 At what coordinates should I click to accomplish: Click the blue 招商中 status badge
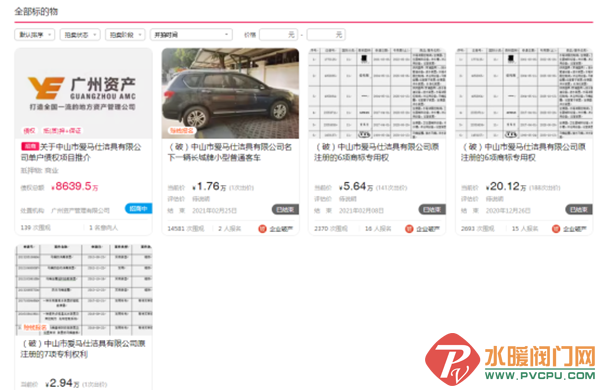(x=138, y=209)
